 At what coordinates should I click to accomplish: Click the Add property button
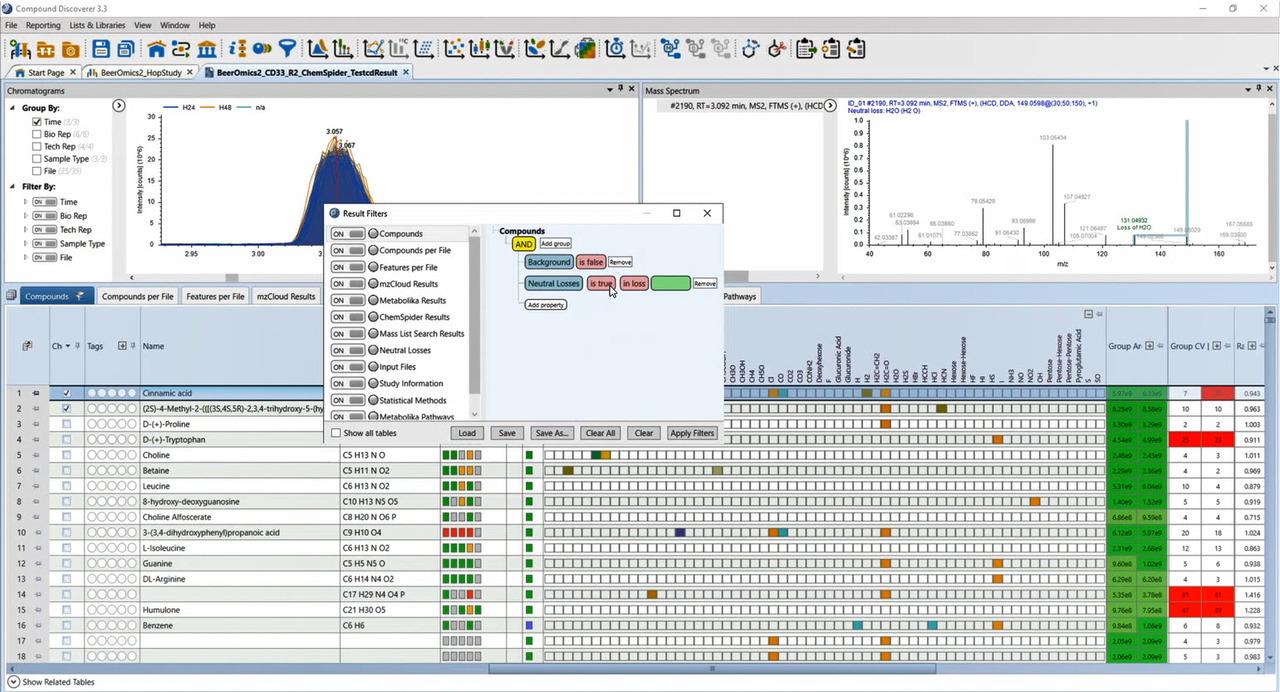point(545,305)
